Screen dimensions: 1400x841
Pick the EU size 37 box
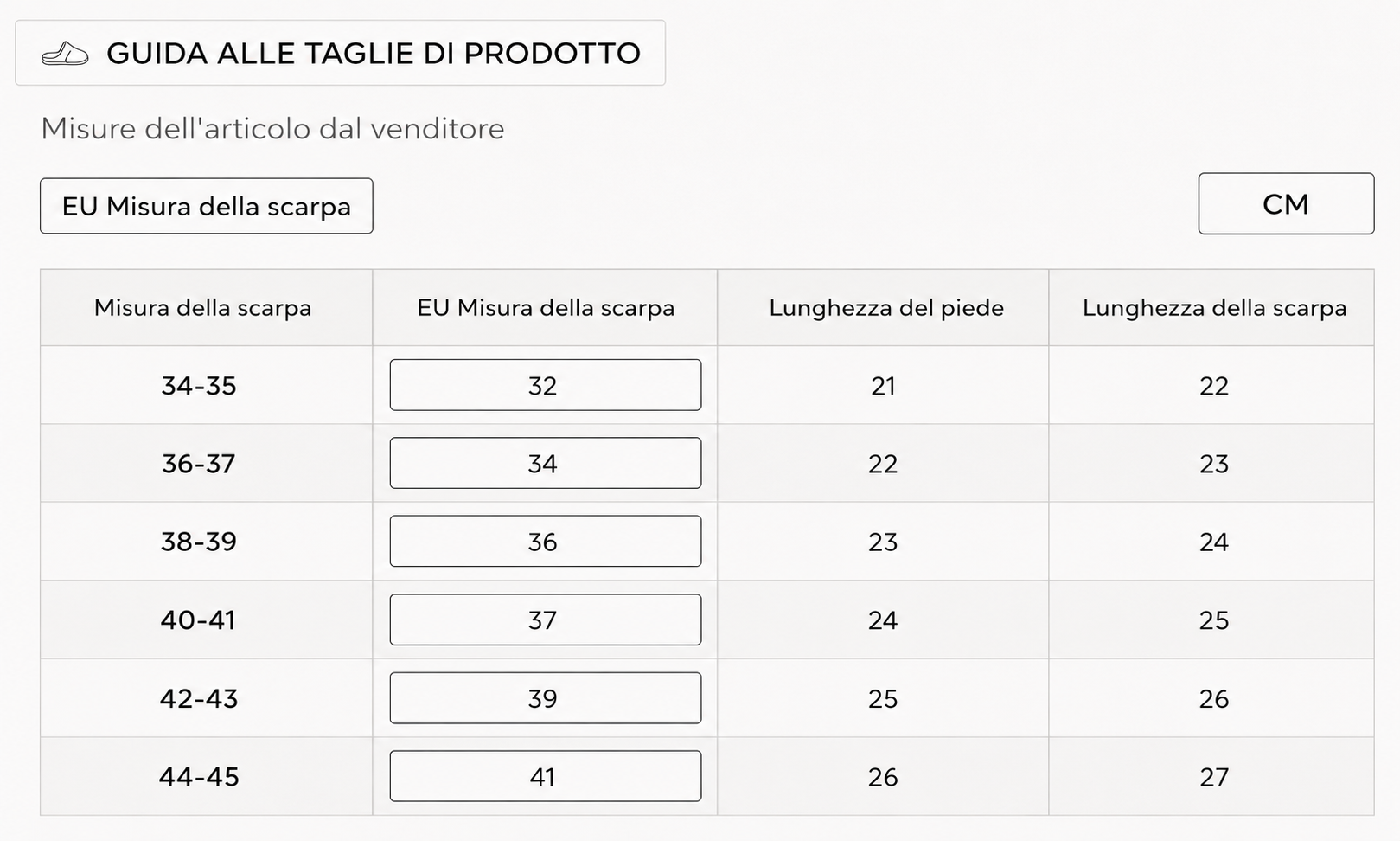pos(546,620)
